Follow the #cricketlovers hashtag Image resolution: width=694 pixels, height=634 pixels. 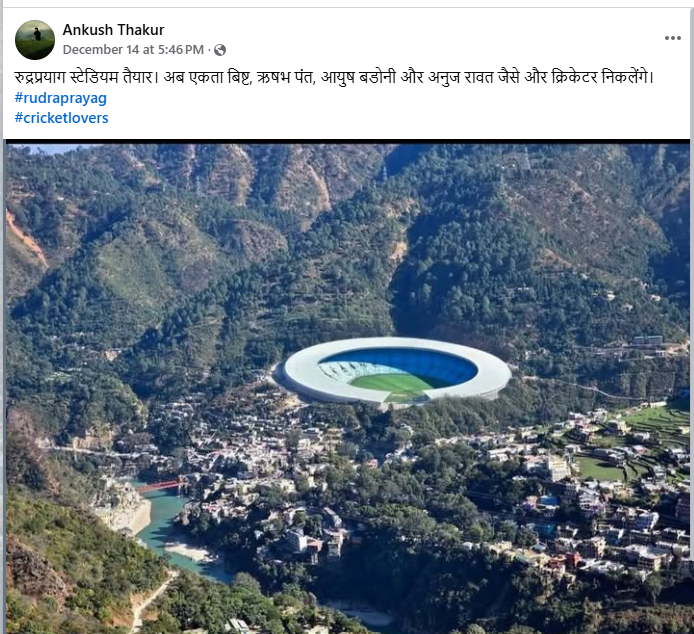coord(62,118)
